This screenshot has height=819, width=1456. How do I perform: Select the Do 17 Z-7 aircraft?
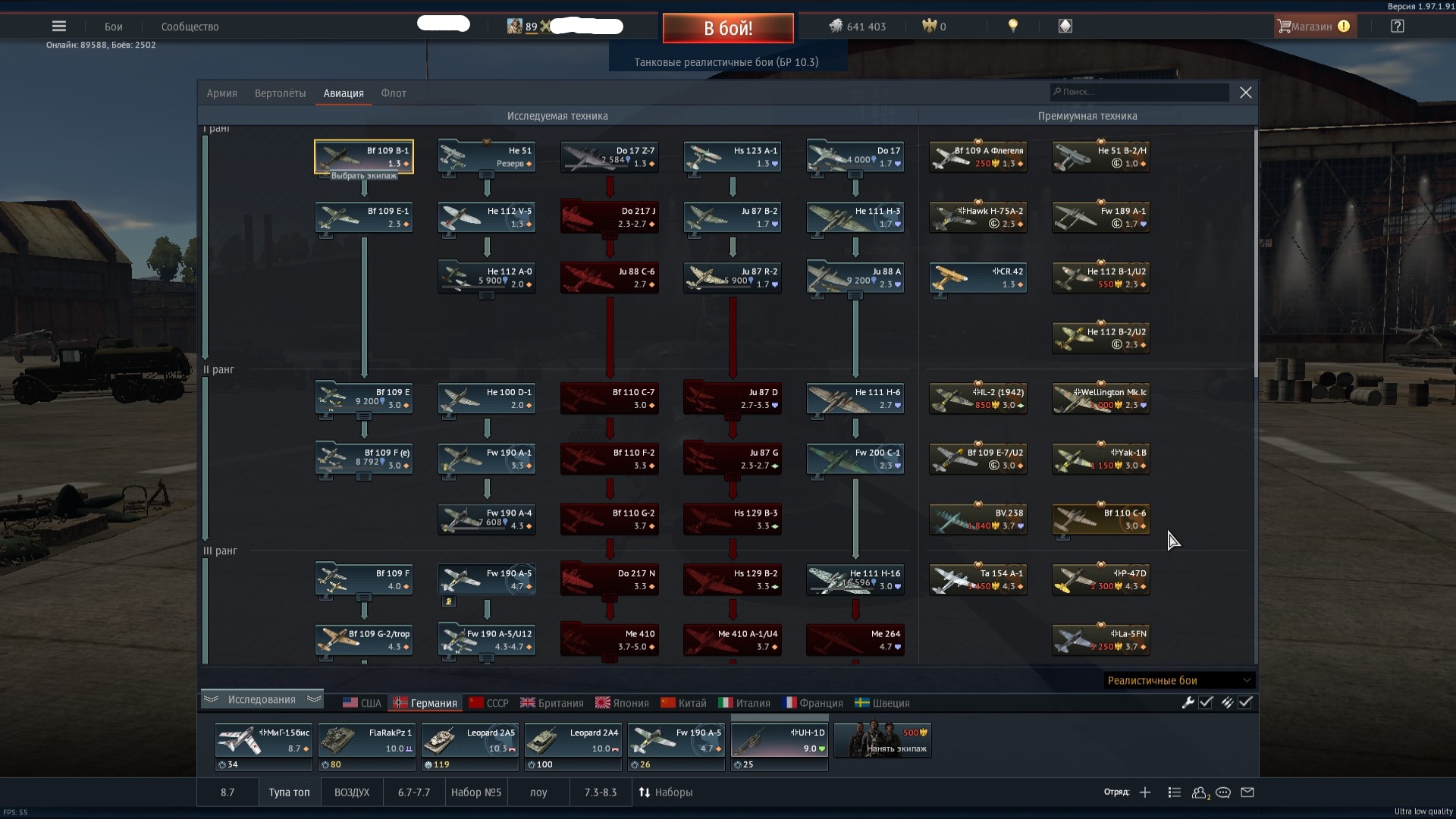pyautogui.click(x=610, y=156)
